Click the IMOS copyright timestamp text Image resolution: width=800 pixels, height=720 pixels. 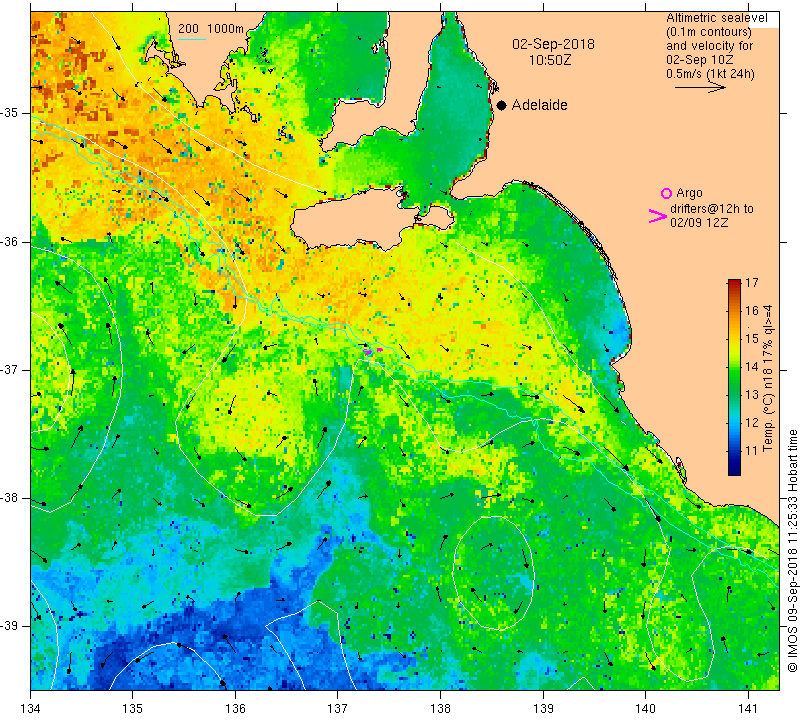click(792, 550)
